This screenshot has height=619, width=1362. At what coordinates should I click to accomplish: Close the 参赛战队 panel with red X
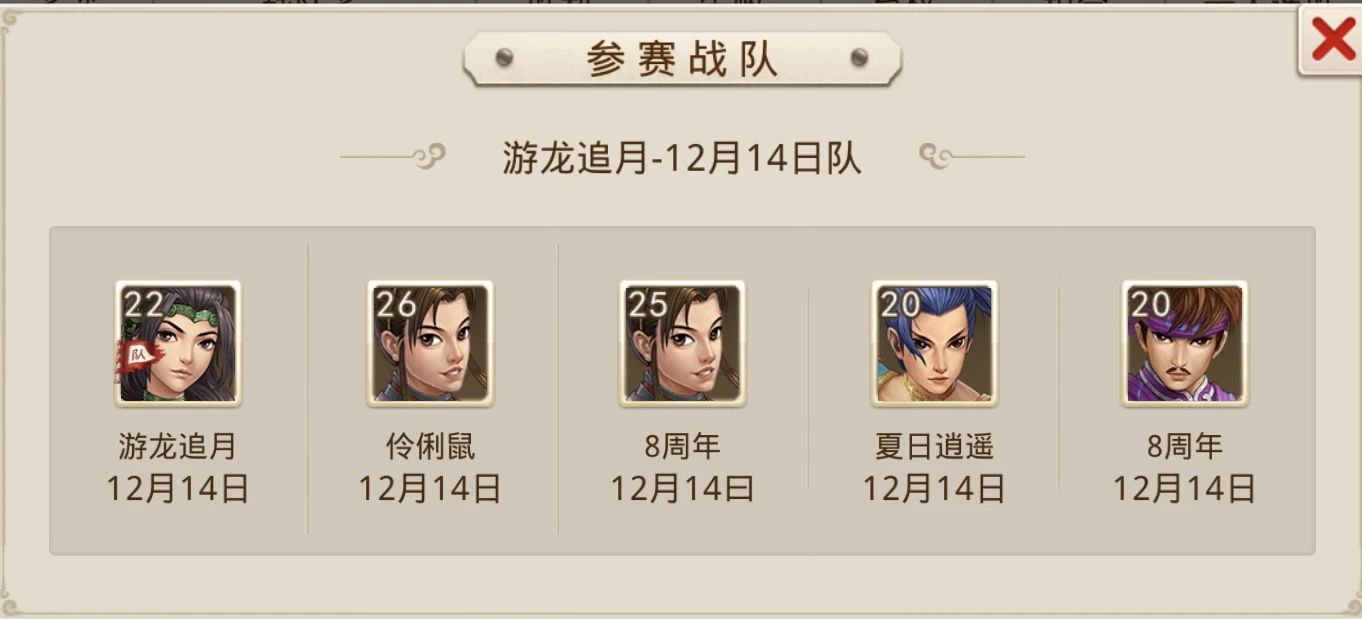pyautogui.click(x=1331, y=40)
